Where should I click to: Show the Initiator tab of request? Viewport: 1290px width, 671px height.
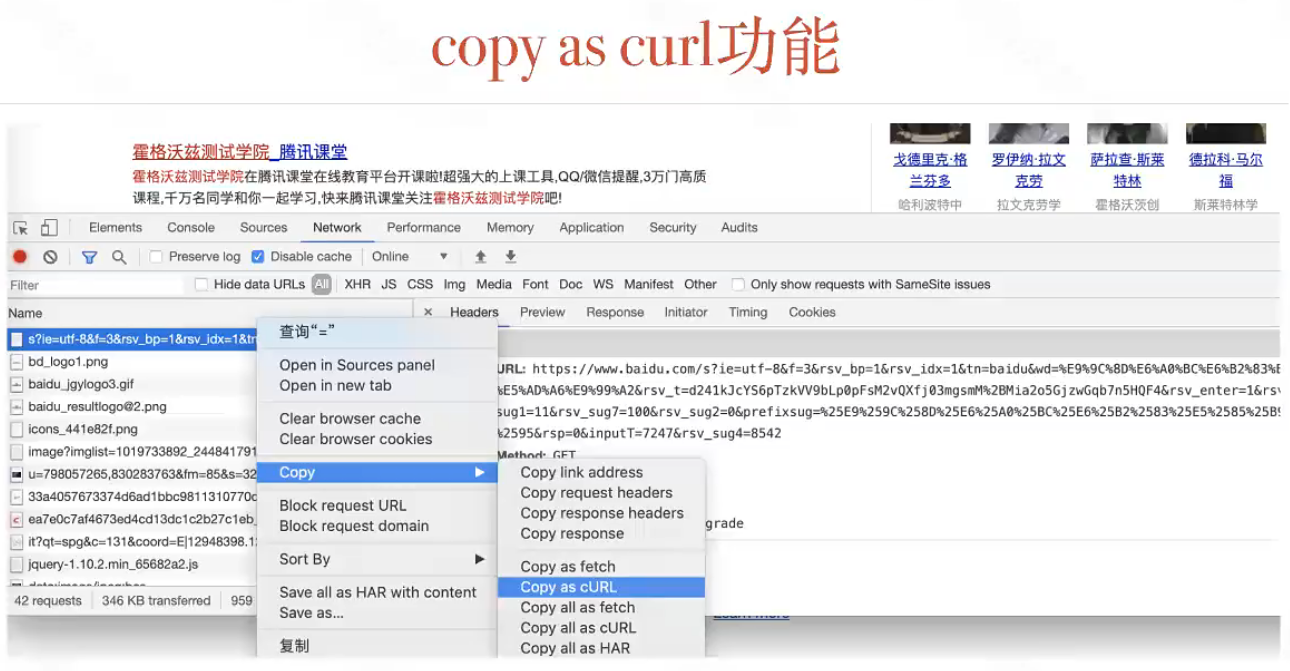click(x=686, y=312)
